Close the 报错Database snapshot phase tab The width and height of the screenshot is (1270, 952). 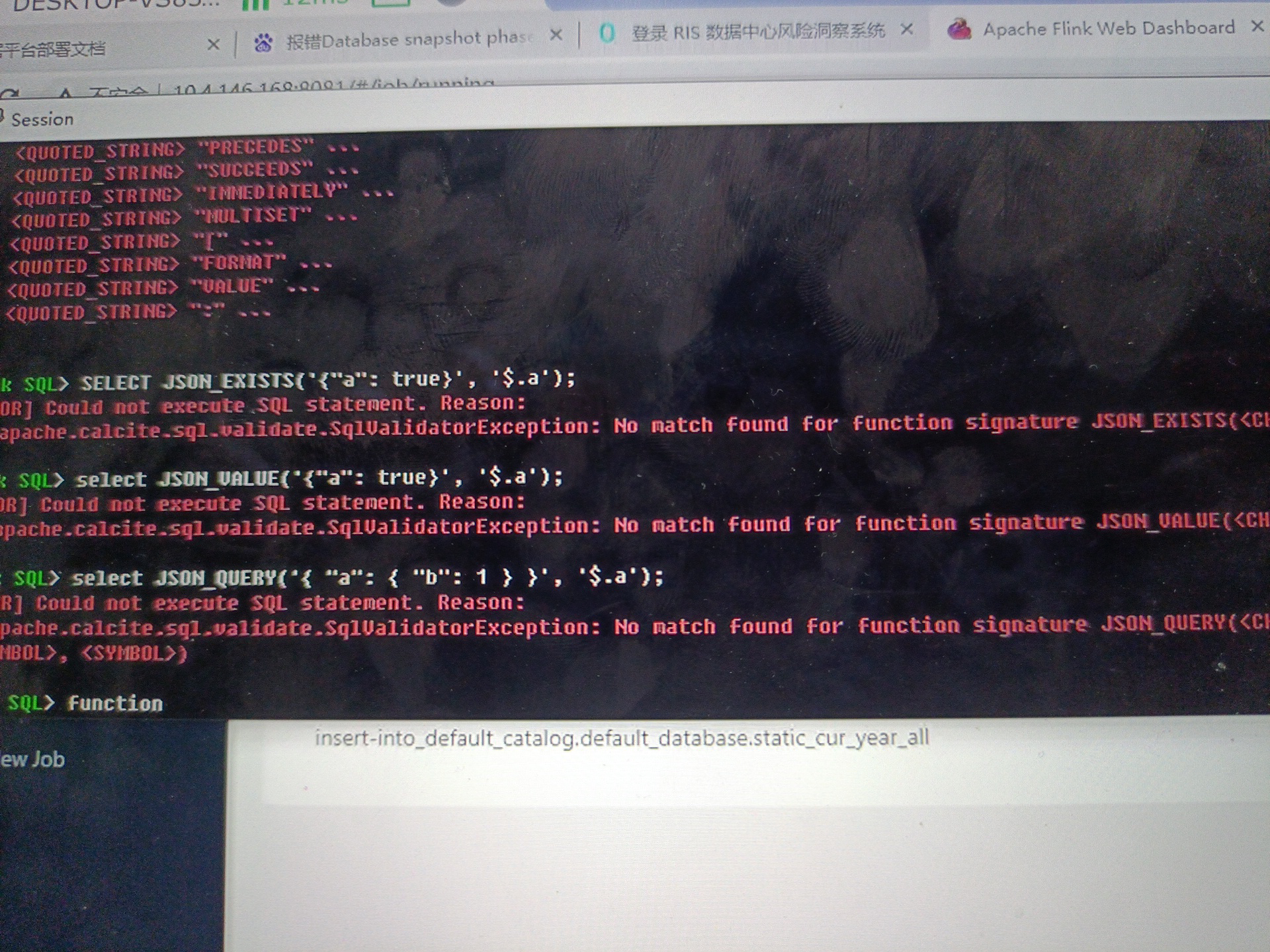[x=556, y=34]
